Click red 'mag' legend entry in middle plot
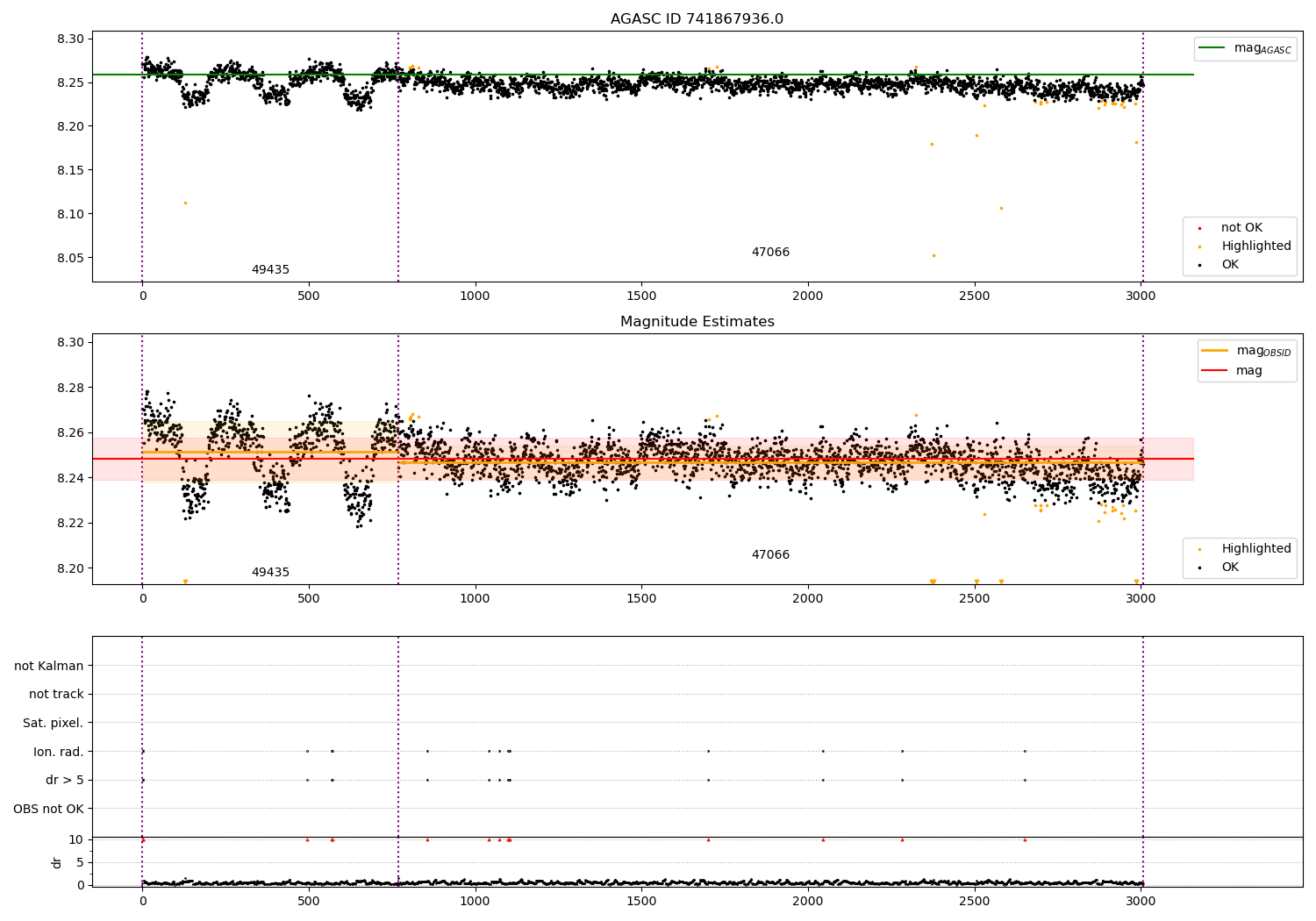Viewport: 1316px width, 921px height. (x=1249, y=371)
